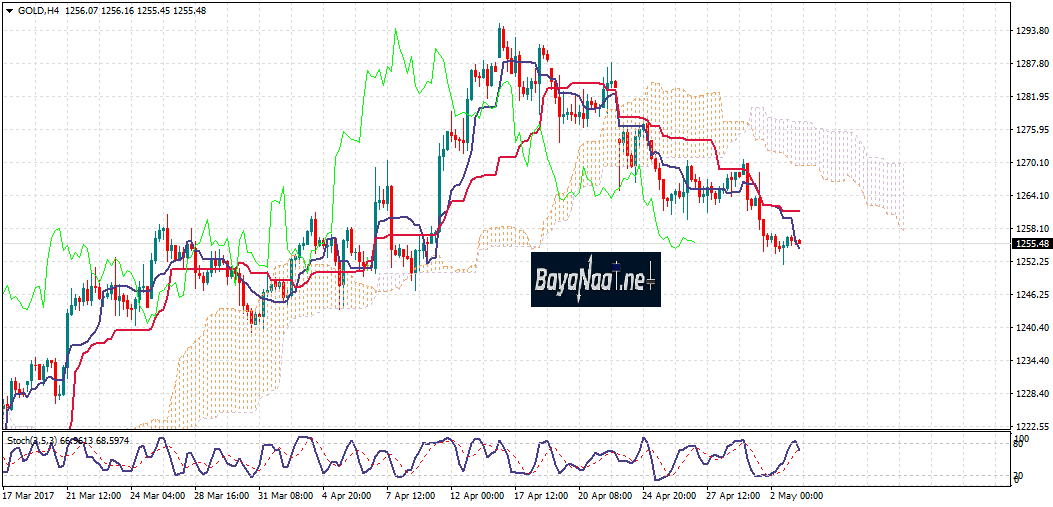Click the 100 level on stochastic scale
The width and height of the screenshot is (1053, 507).
[x=1021, y=439]
